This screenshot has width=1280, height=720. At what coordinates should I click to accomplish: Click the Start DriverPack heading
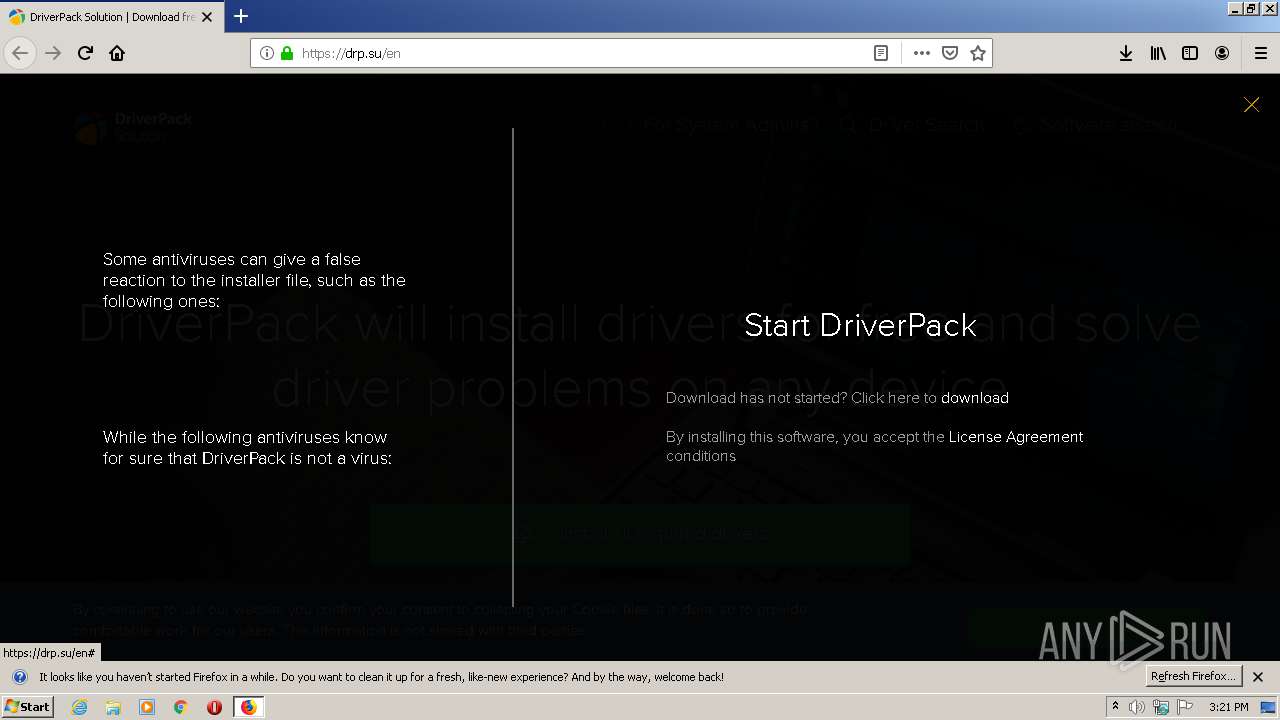(860, 325)
